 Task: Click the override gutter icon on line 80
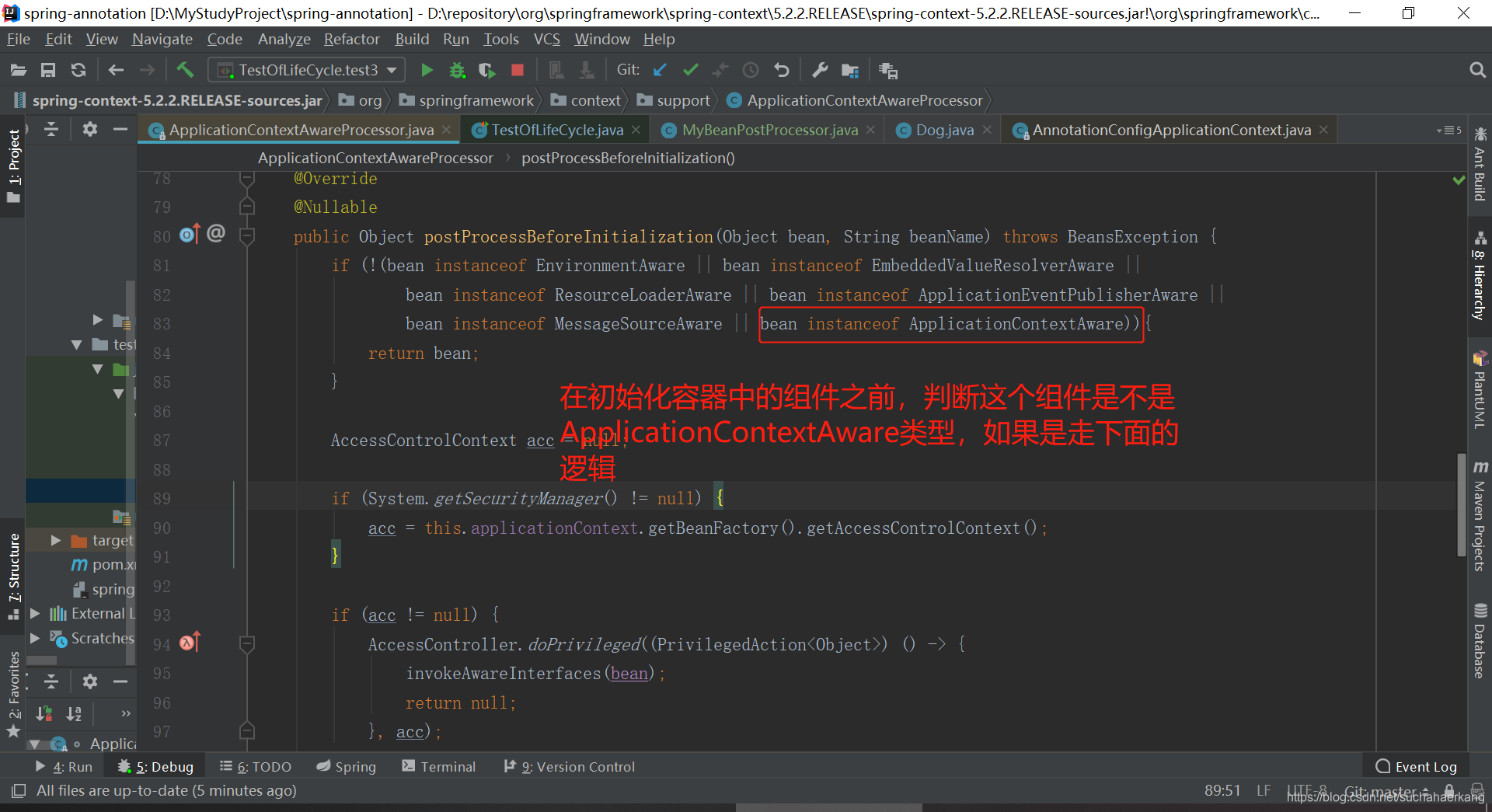point(190,235)
